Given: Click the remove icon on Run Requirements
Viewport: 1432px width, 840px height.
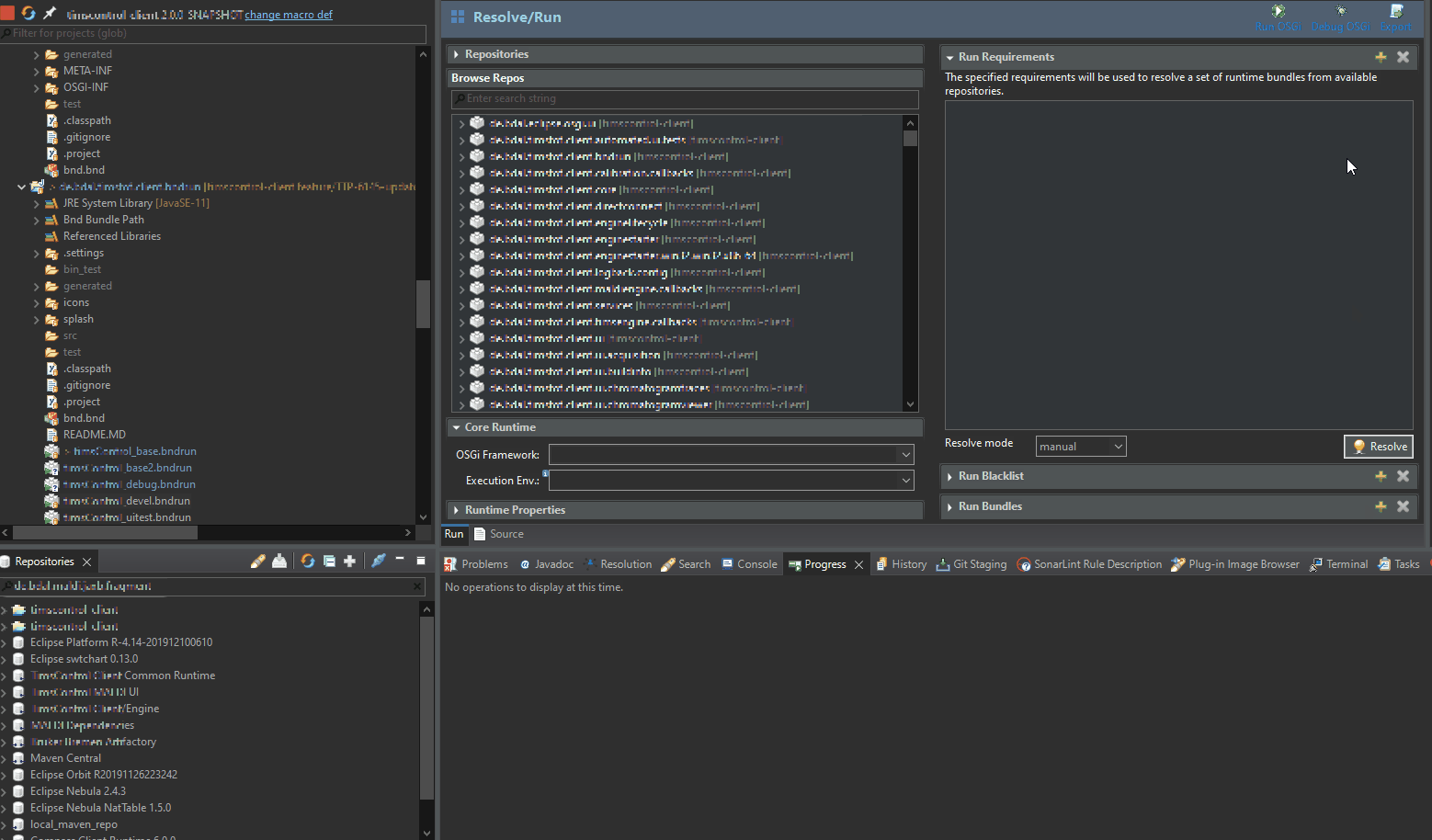Looking at the screenshot, I should pyautogui.click(x=1404, y=56).
